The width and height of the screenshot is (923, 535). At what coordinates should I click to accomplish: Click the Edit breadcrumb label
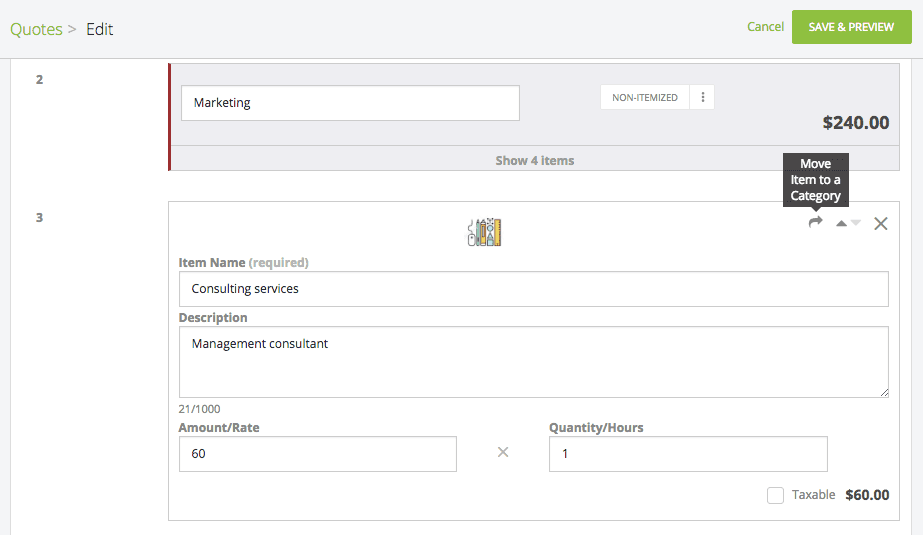coord(100,29)
